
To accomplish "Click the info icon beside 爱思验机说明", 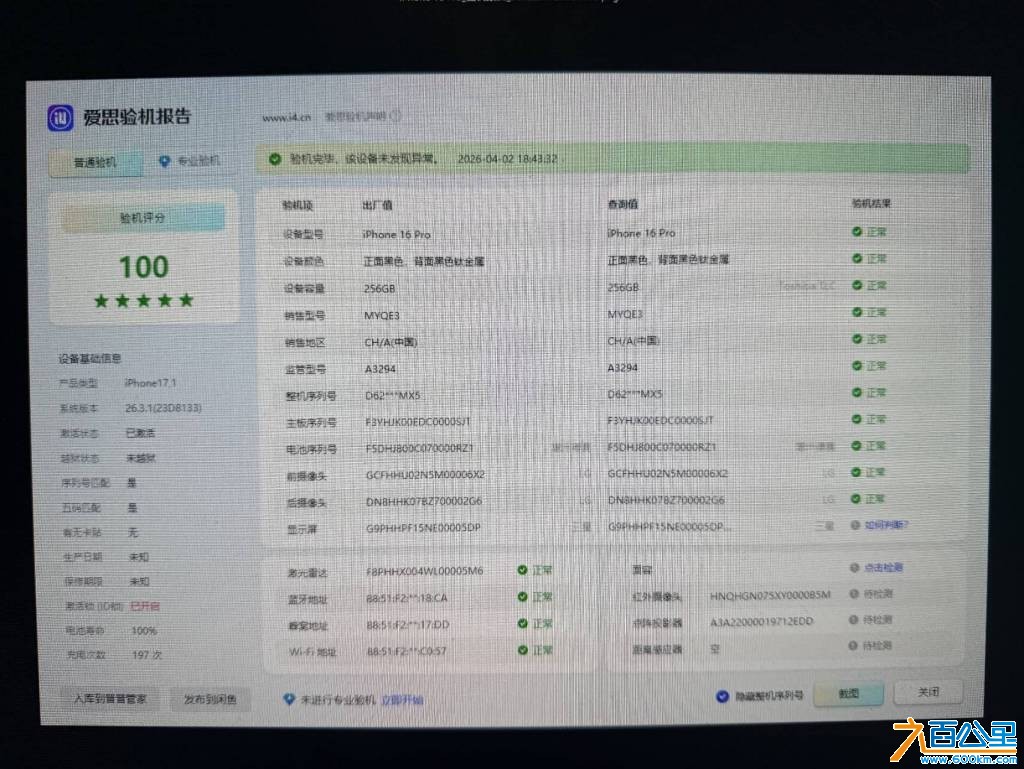I will 396,116.
